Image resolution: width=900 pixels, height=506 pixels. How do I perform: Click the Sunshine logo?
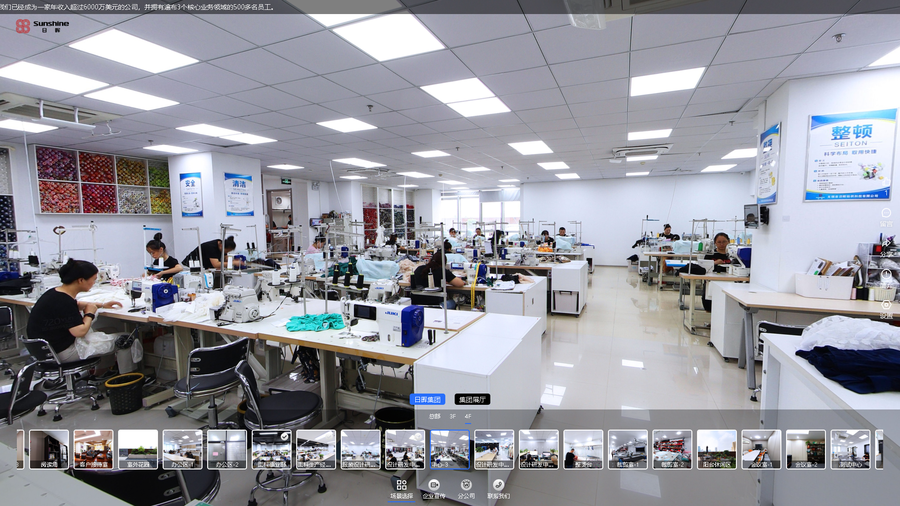pos(42,26)
